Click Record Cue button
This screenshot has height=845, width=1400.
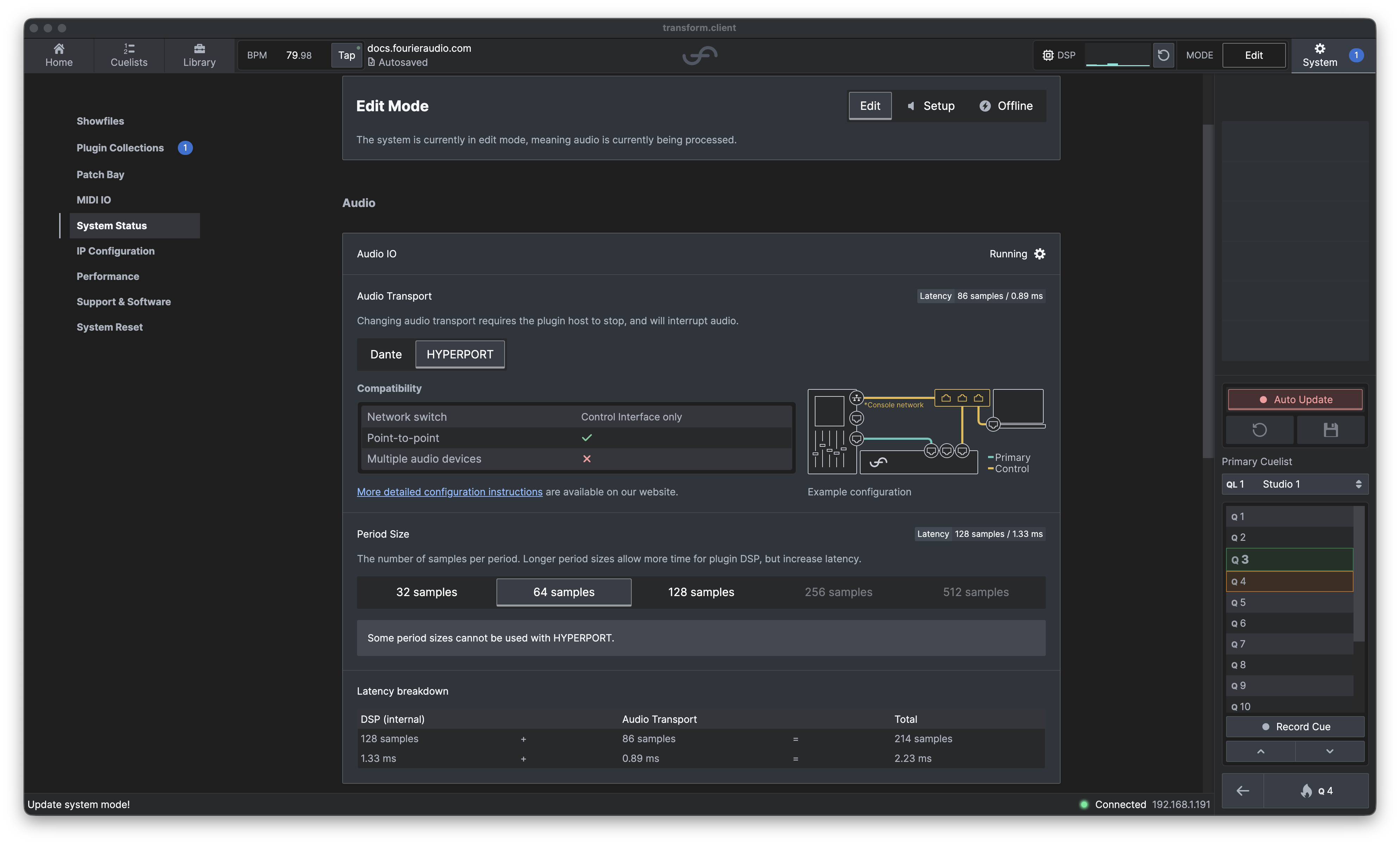coord(1295,727)
